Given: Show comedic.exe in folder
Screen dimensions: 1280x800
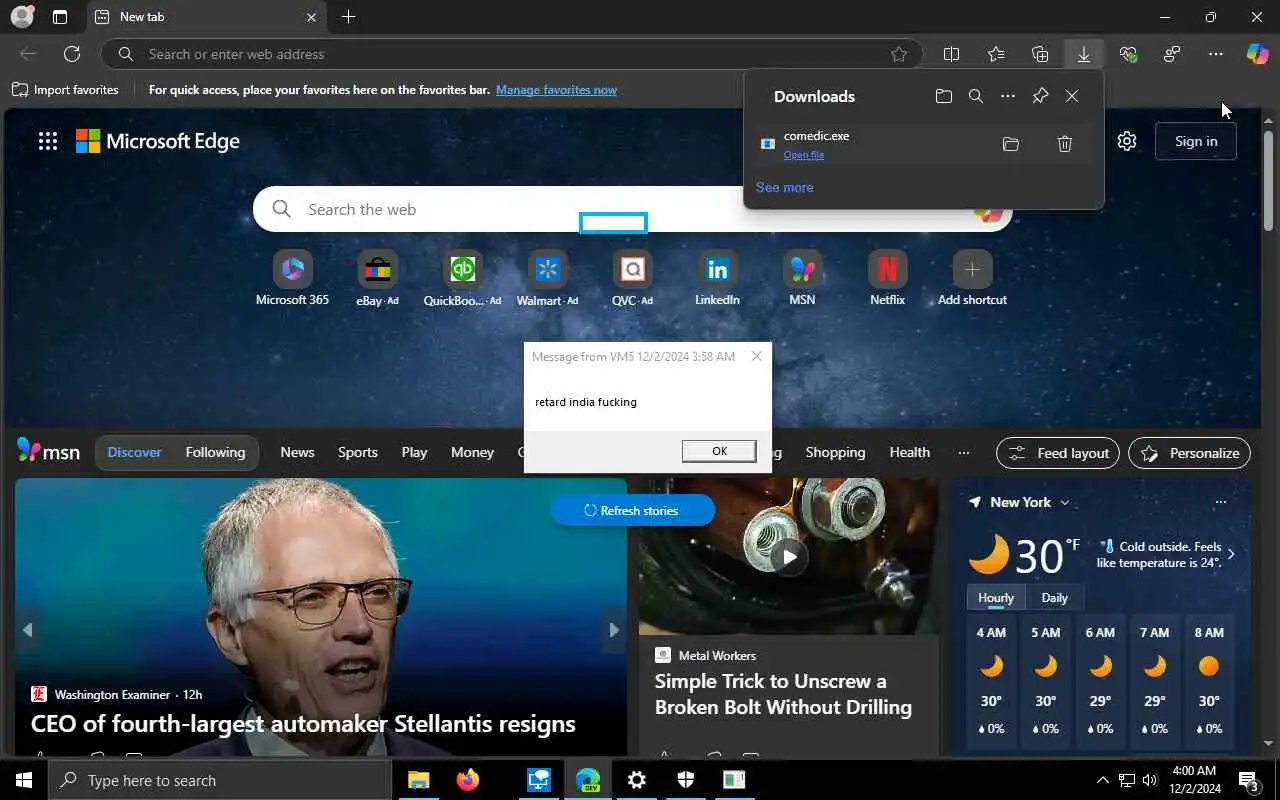Looking at the screenshot, I should tap(1010, 144).
